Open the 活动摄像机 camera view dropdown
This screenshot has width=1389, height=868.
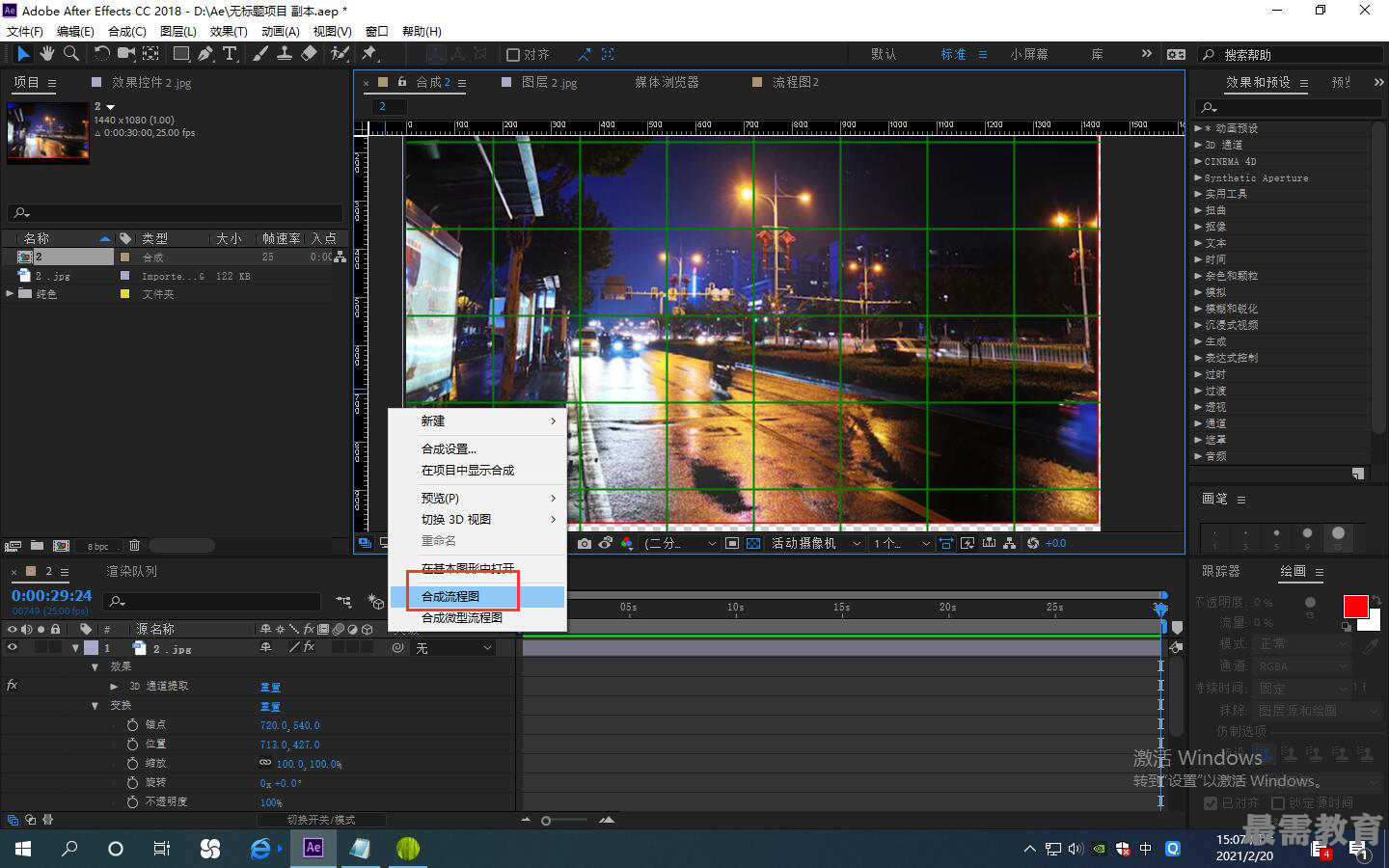(x=816, y=544)
